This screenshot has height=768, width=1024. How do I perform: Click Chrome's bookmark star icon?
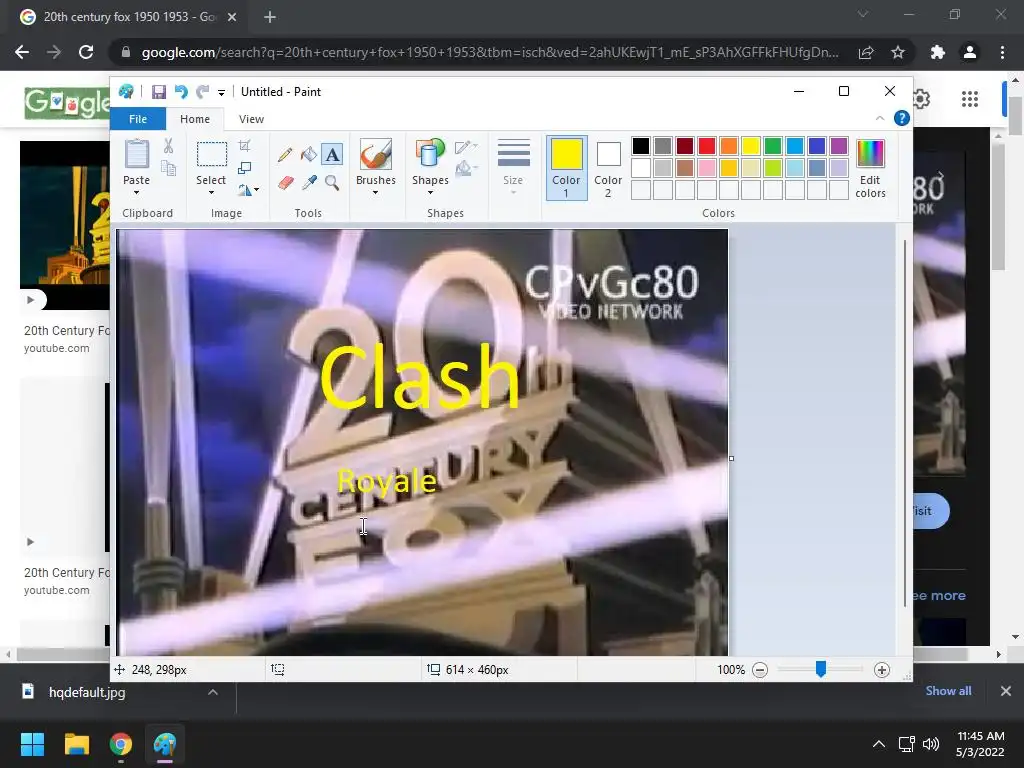coord(898,52)
